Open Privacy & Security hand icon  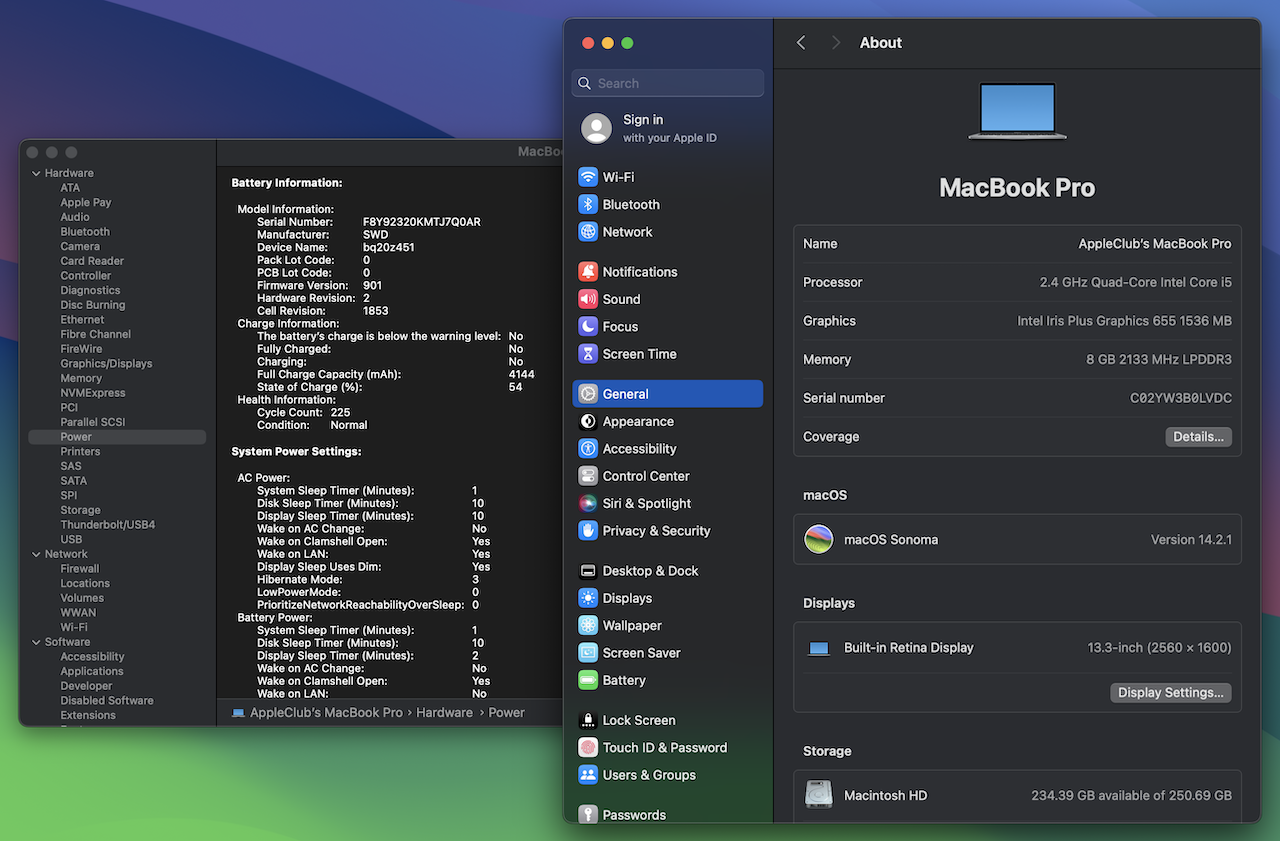(x=588, y=531)
